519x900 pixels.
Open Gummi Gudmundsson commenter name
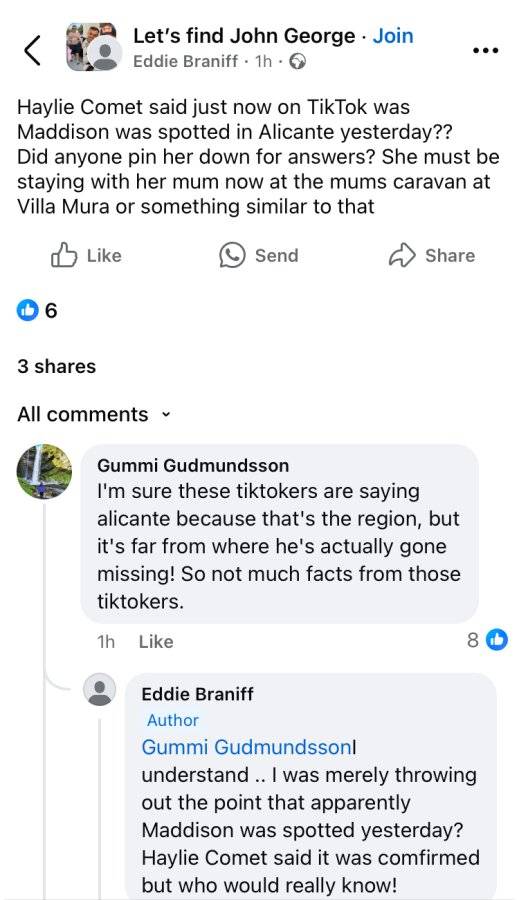point(193,465)
